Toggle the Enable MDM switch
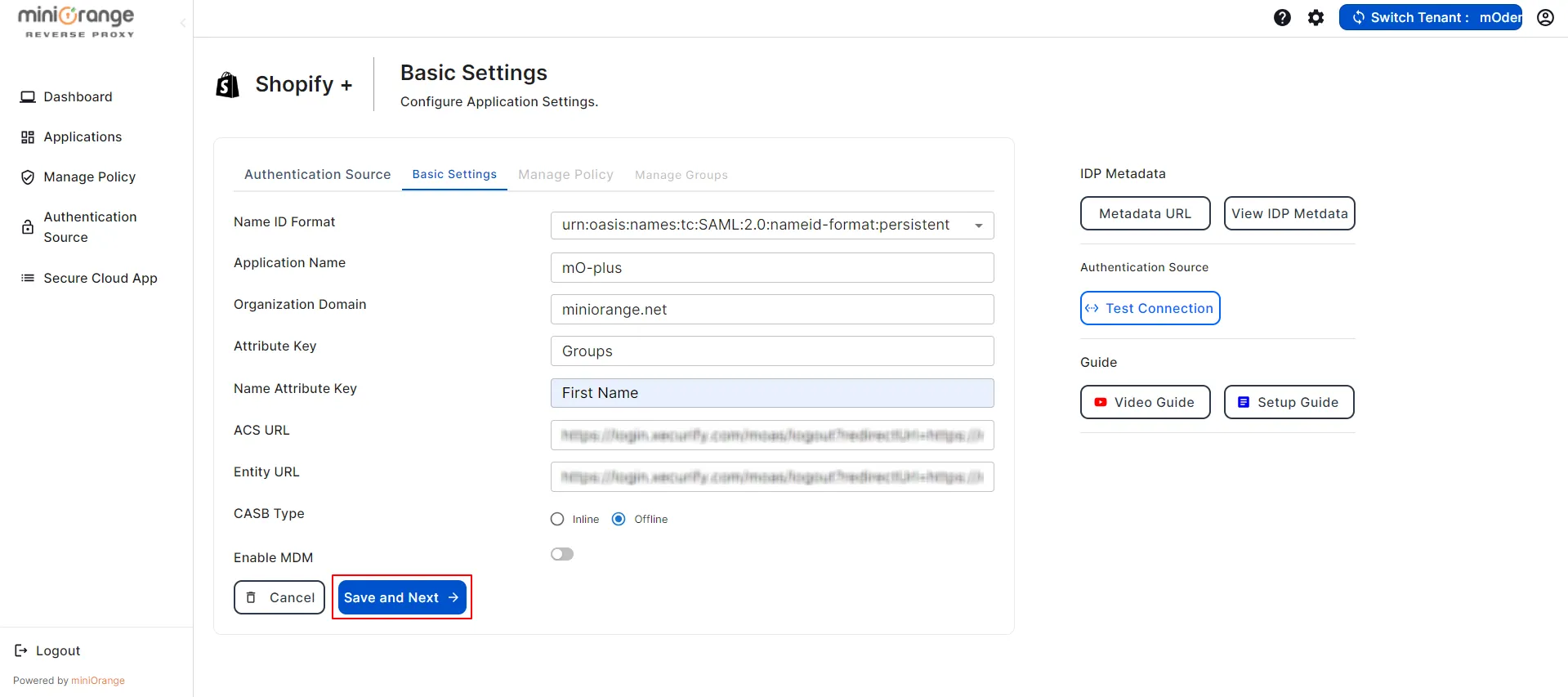 pos(562,554)
